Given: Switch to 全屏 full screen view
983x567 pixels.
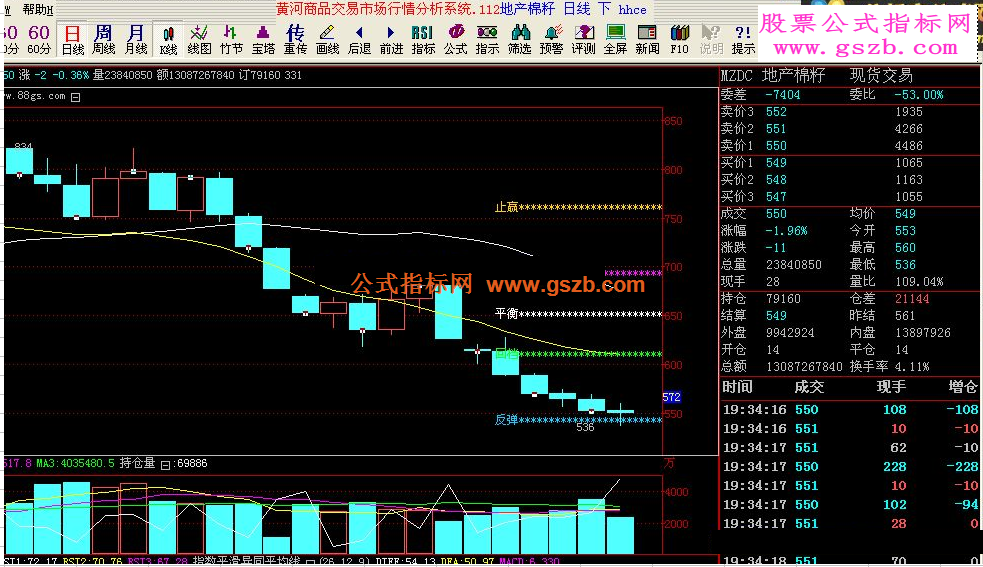Looking at the screenshot, I should point(616,39).
